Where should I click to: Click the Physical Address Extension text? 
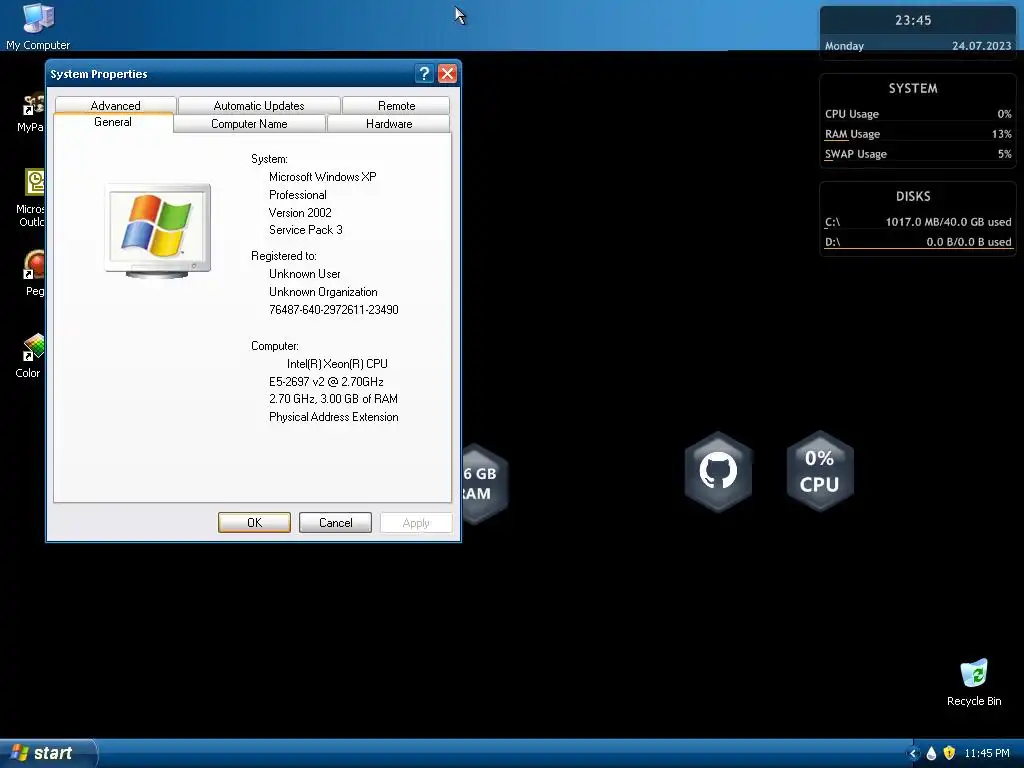pos(334,417)
